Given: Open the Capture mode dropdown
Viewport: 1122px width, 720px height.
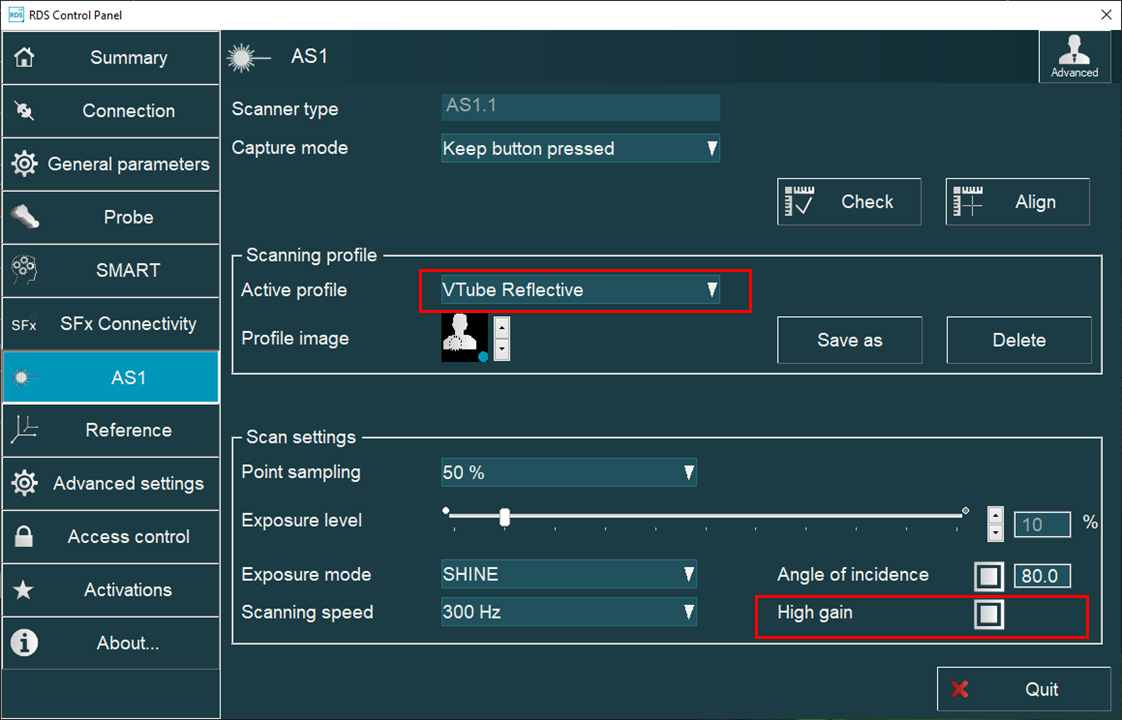Looking at the screenshot, I should click(580, 148).
